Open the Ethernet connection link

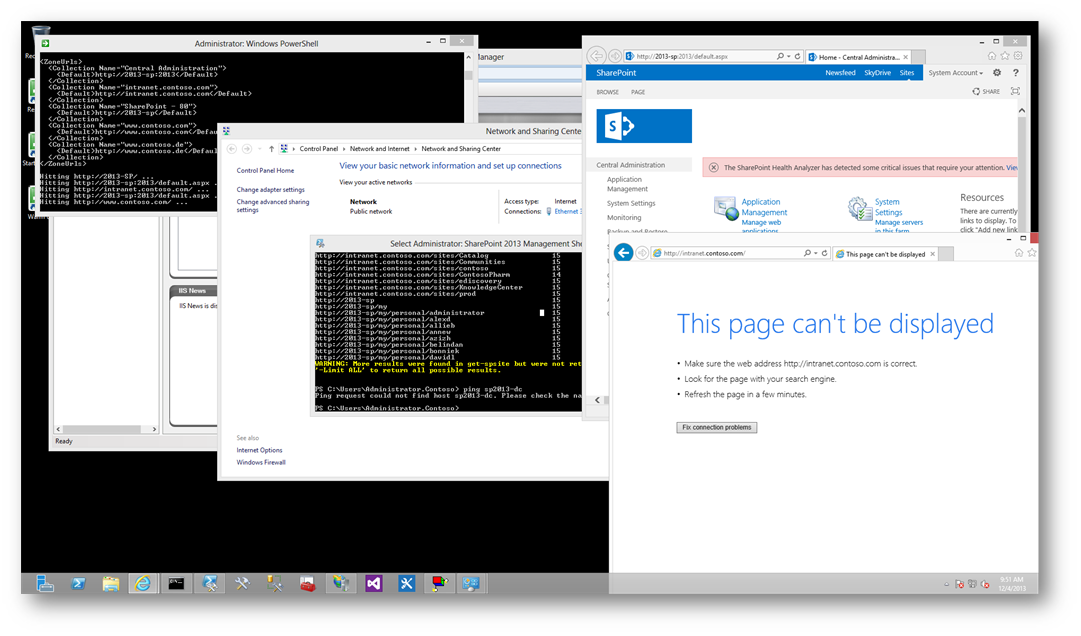[567, 212]
